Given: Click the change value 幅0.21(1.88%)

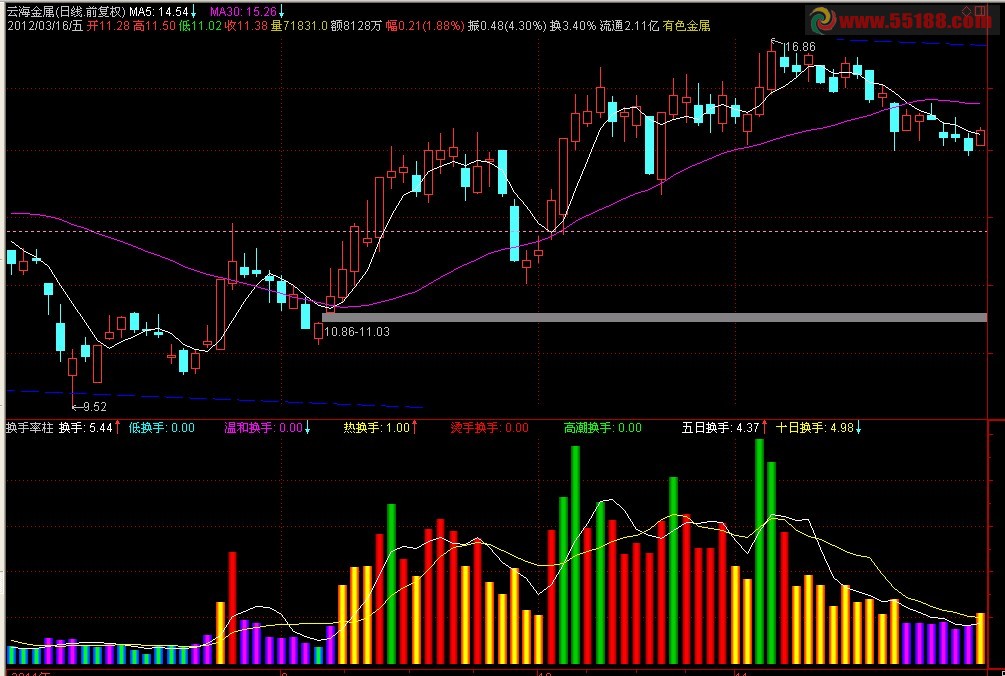Looking at the screenshot, I should point(425,26).
